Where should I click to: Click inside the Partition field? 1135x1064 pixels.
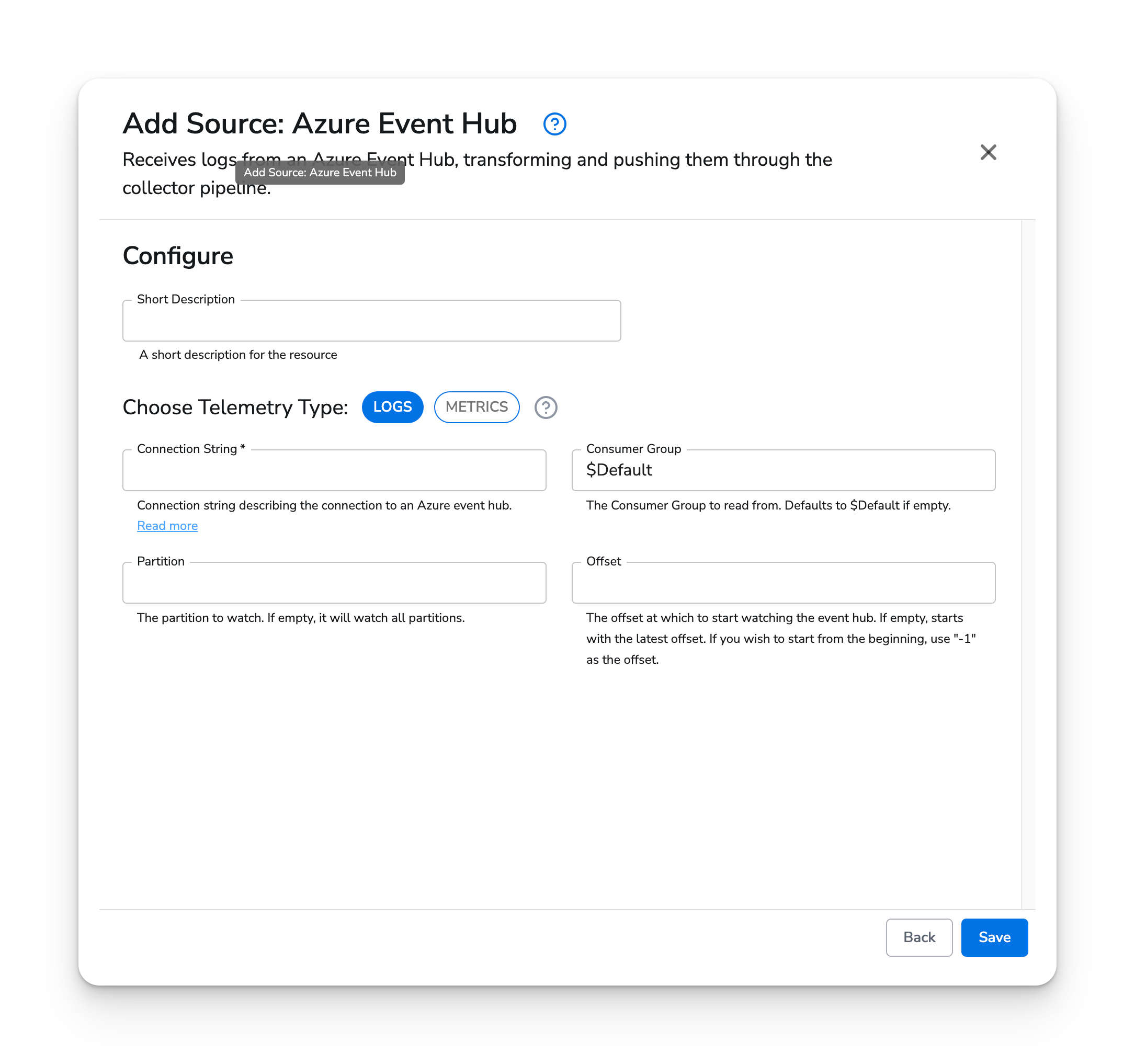(334, 583)
